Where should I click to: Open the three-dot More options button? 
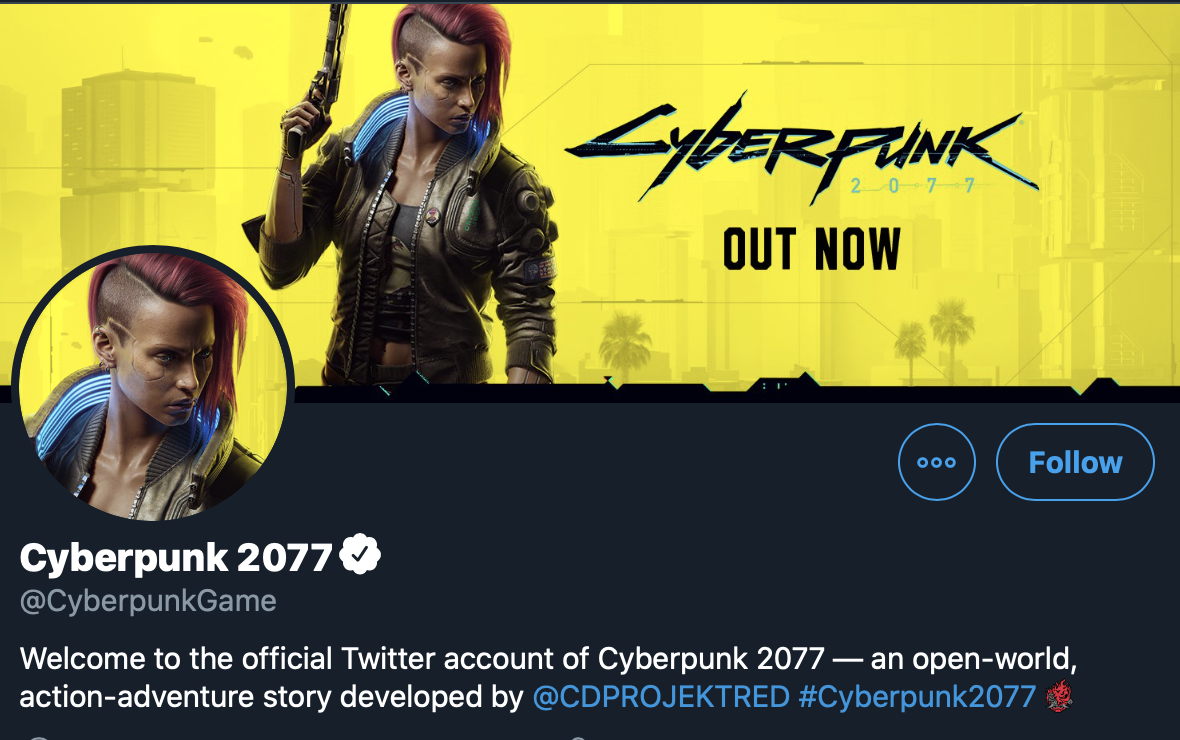click(x=936, y=462)
